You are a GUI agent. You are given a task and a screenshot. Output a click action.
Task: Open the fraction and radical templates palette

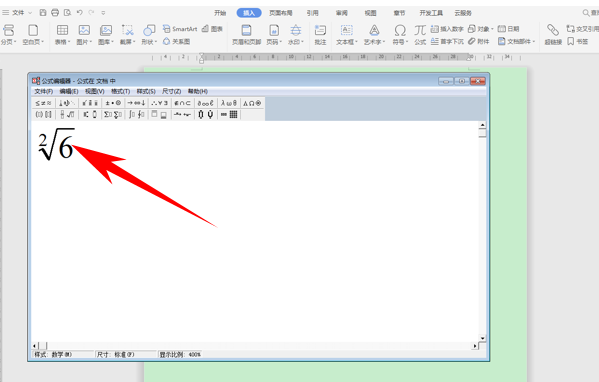coord(66,114)
